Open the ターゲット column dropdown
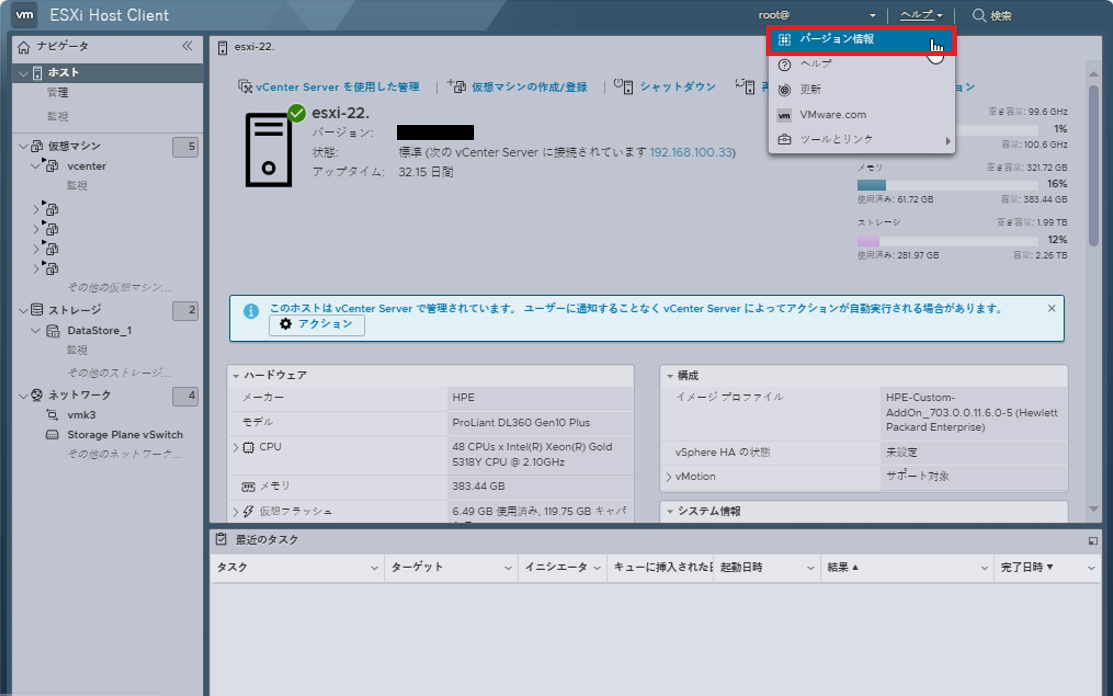1113x696 pixels. [508, 568]
